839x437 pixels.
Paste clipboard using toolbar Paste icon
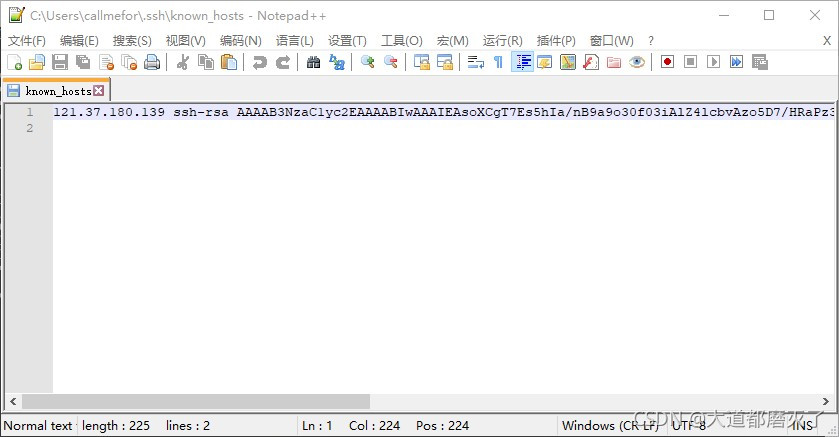coord(229,63)
